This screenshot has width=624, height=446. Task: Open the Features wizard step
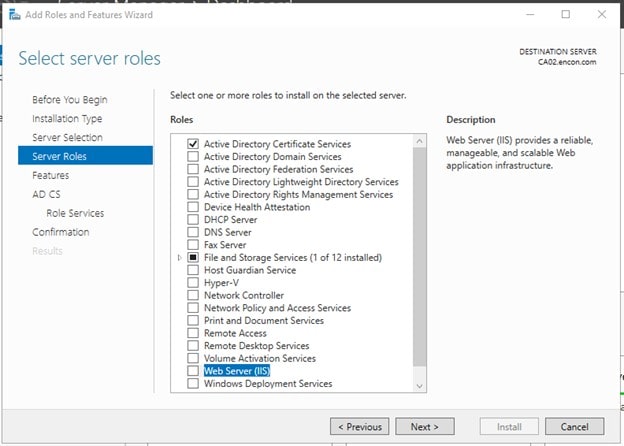point(50,175)
